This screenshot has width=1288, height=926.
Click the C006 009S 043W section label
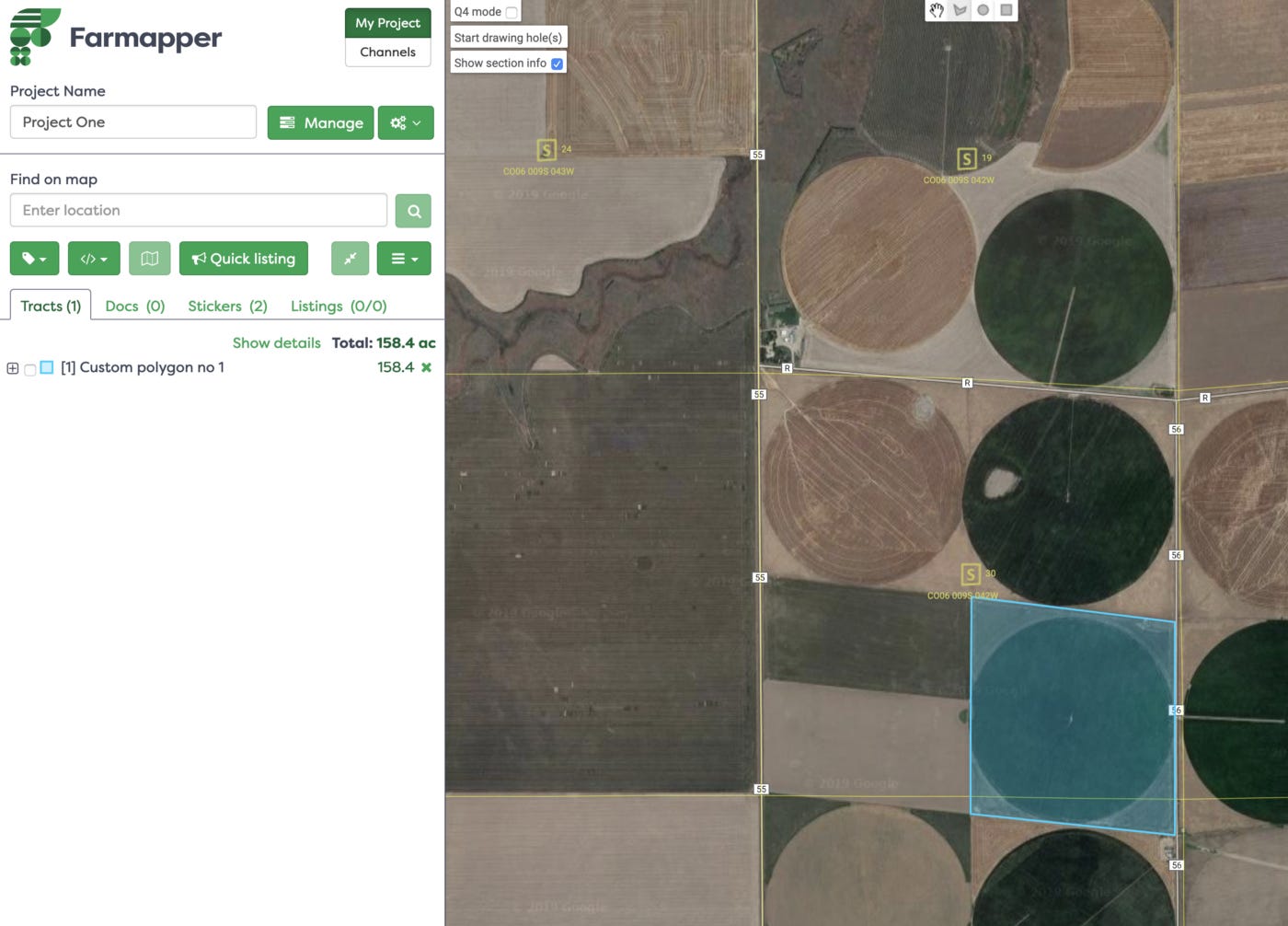(x=538, y=172)
